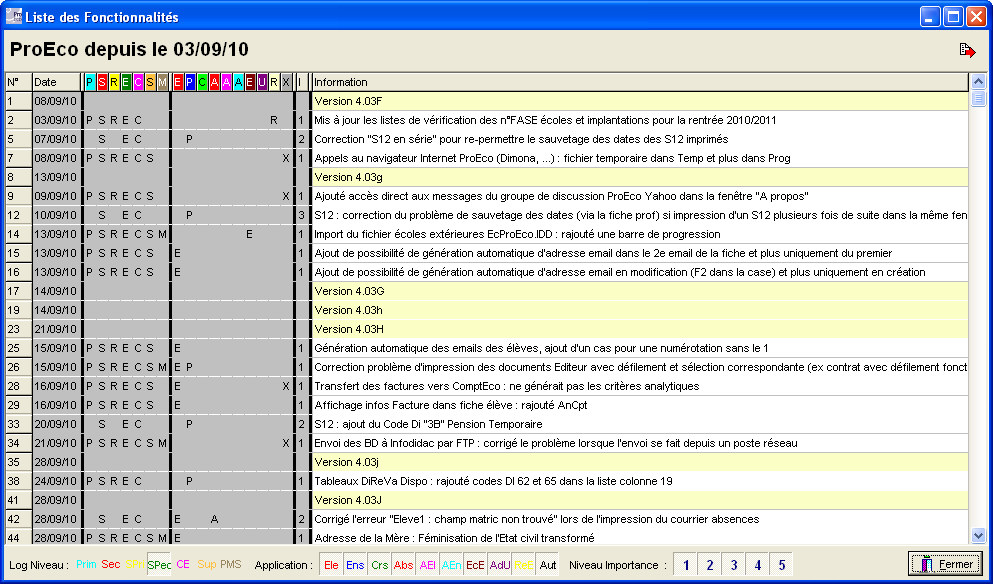The height and width of the screenshot is (584, 993).
Task: Select the 'Génération automatique des emails des élèves' row
Action: [487, 348]
